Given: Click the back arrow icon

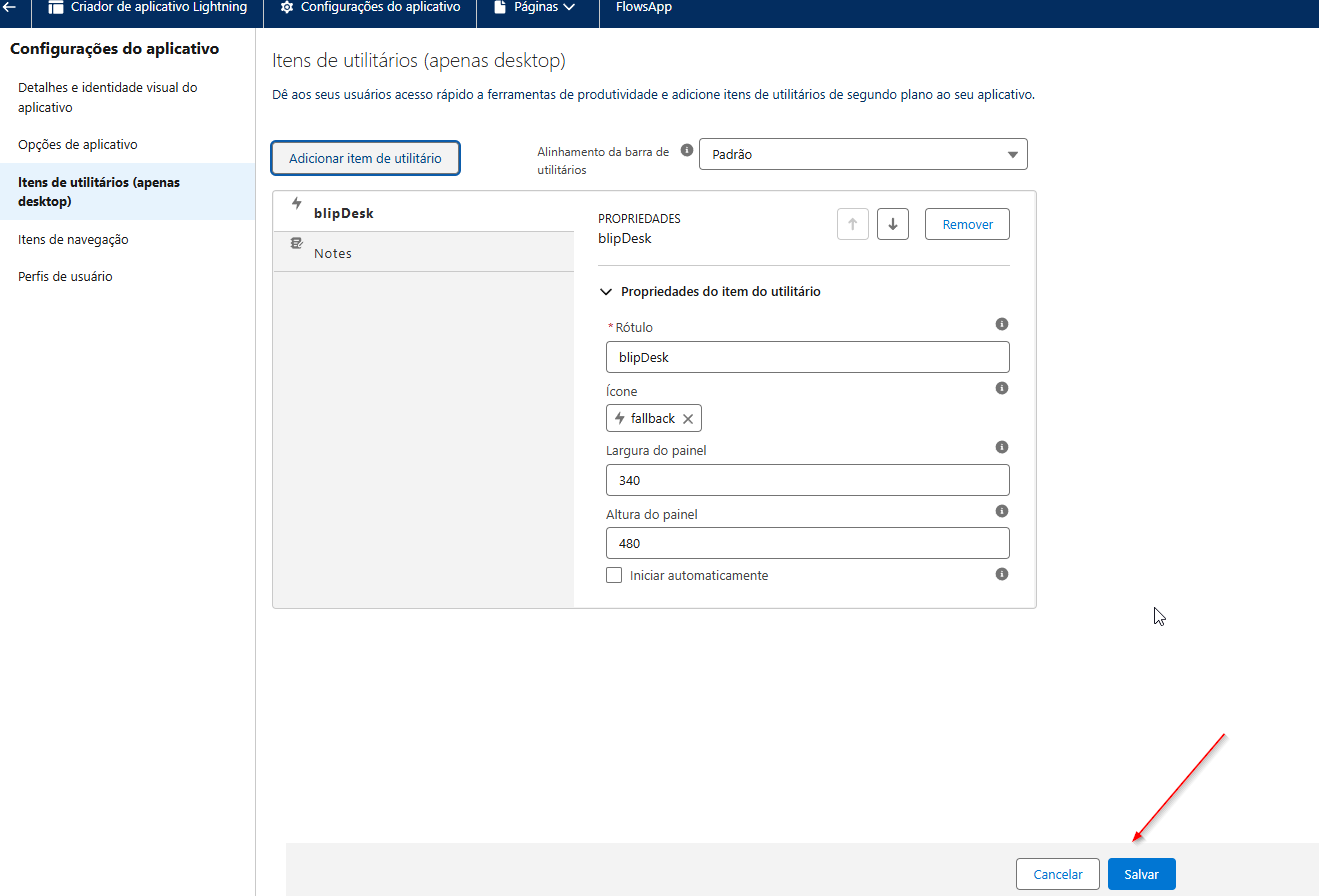Looking at the screenshot, I should 11,7.
